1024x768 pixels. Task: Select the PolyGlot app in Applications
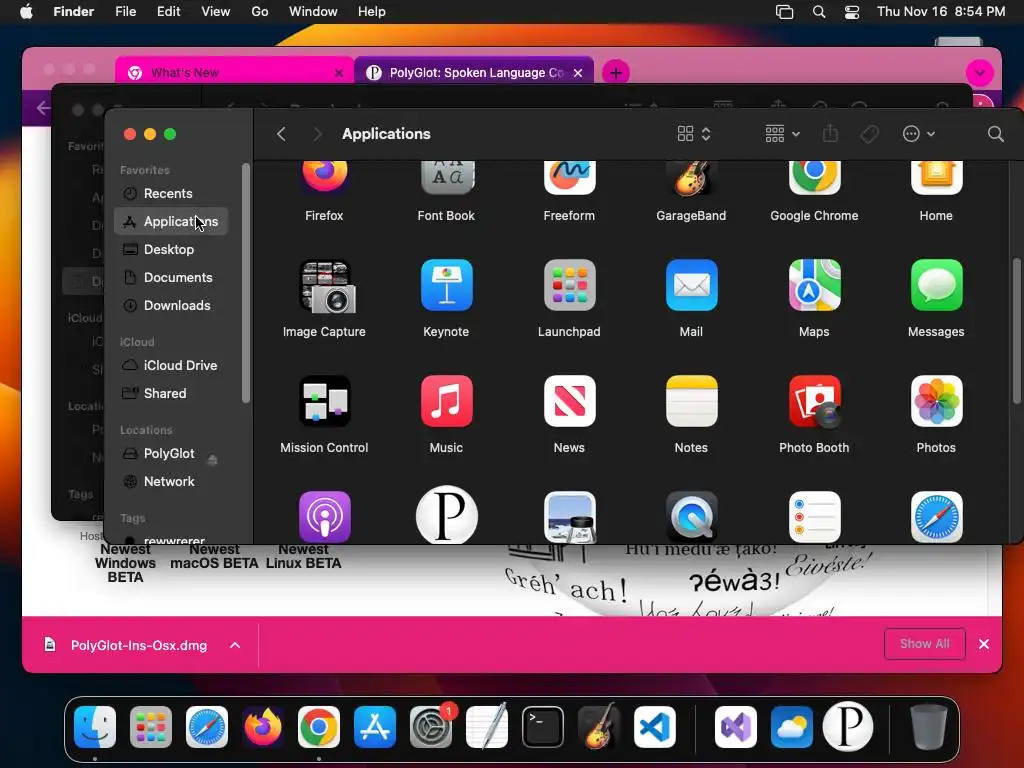coord(447,515)
